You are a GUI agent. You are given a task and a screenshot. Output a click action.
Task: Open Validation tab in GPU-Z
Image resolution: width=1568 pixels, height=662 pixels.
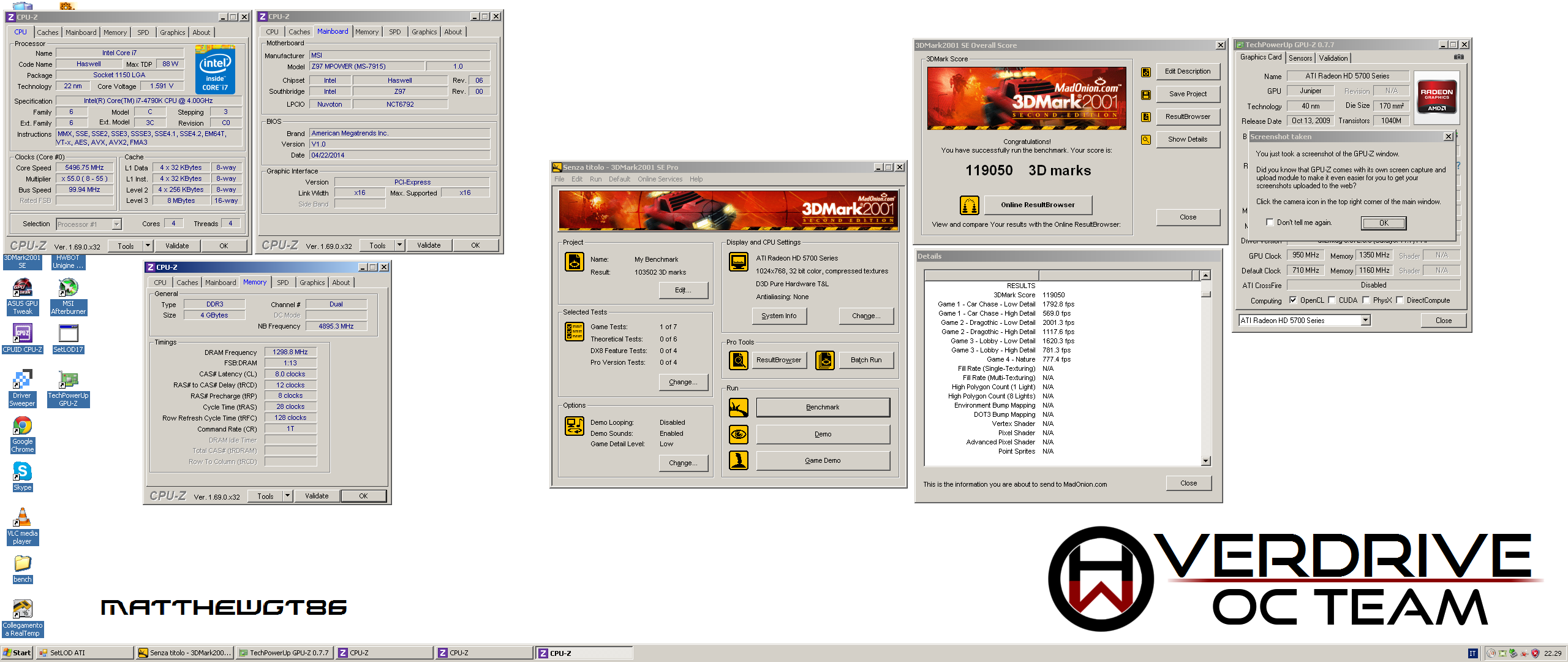click(1333, 58)
